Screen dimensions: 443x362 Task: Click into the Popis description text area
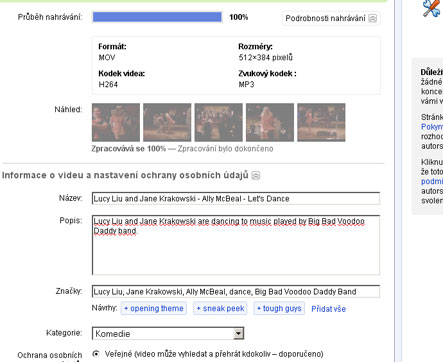tap(236, 245)
